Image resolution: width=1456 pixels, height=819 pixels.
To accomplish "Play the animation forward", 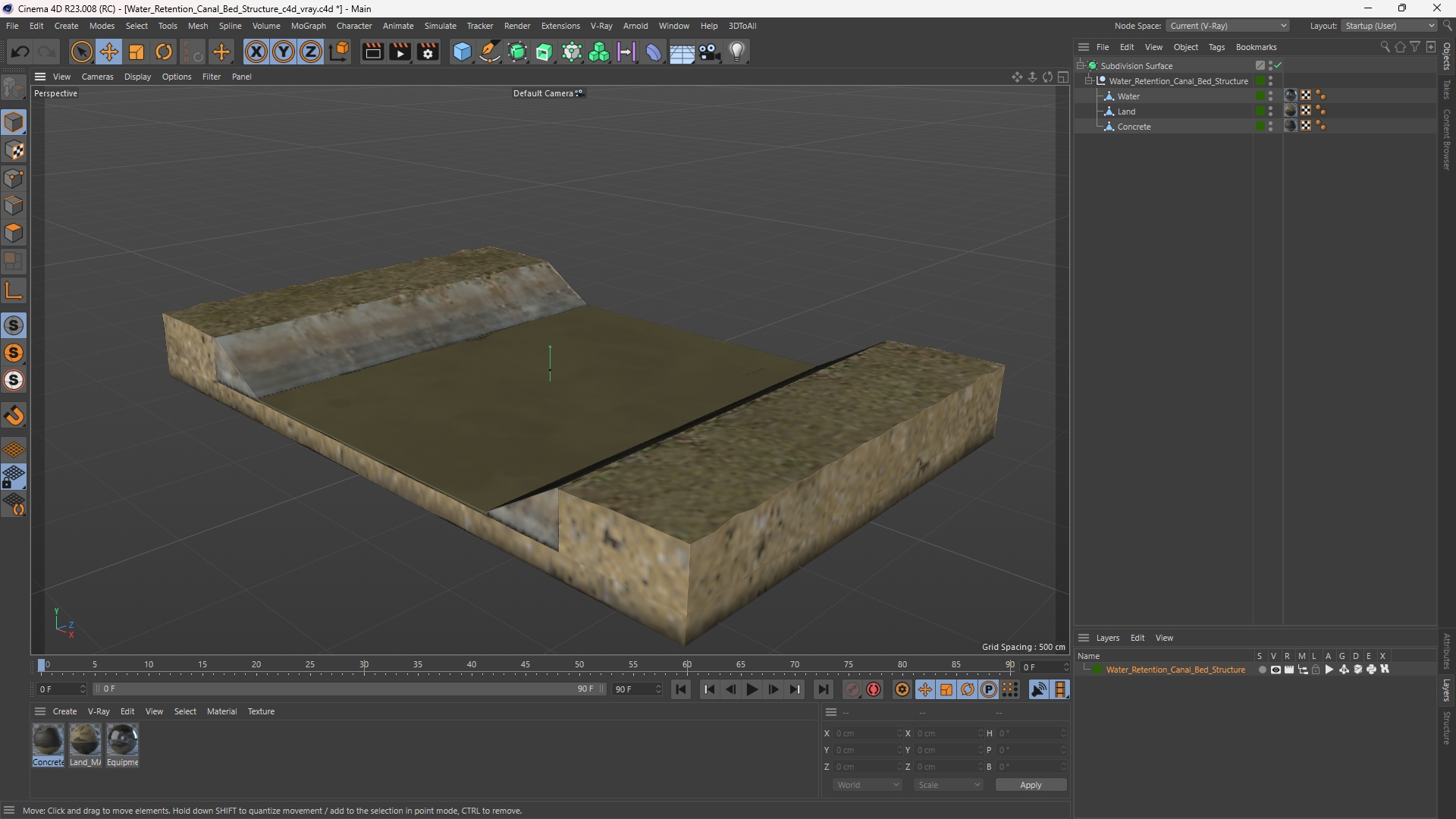I will (x=752, y=689).
